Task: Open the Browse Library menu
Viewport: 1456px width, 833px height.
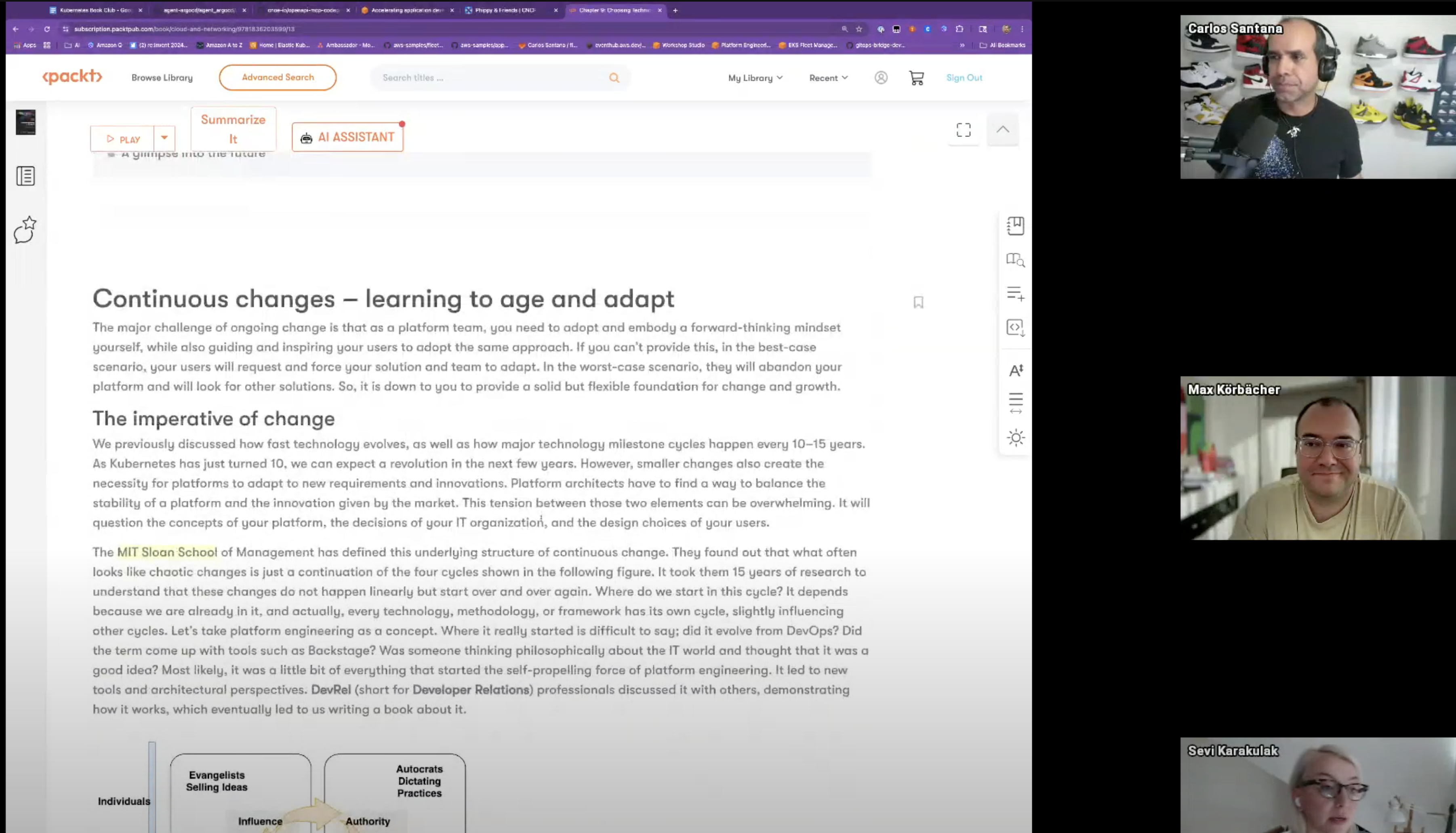Action: click(162, 78)
